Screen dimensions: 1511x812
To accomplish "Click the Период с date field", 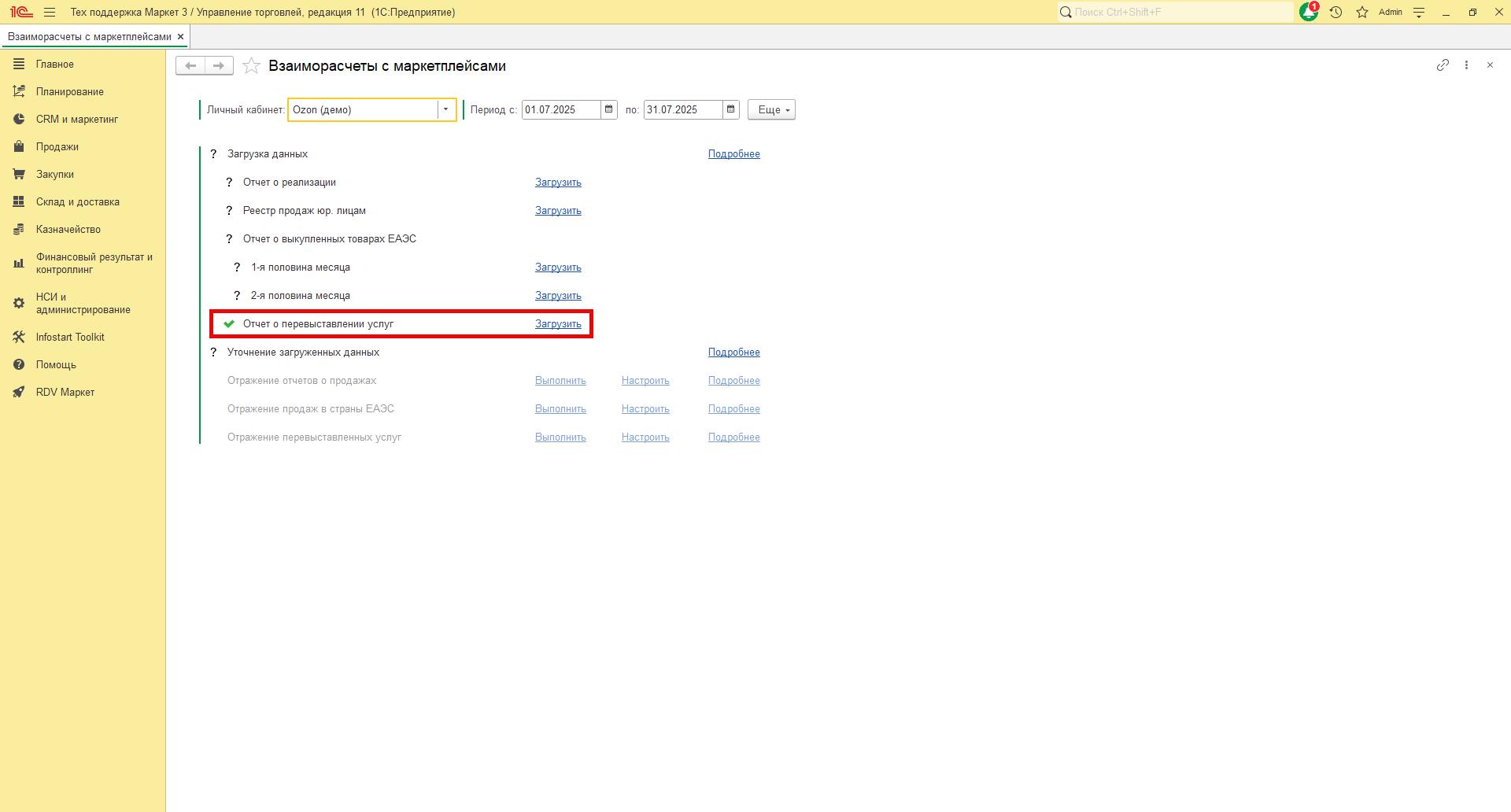I will pyautogui.click(x=562, y=109).
